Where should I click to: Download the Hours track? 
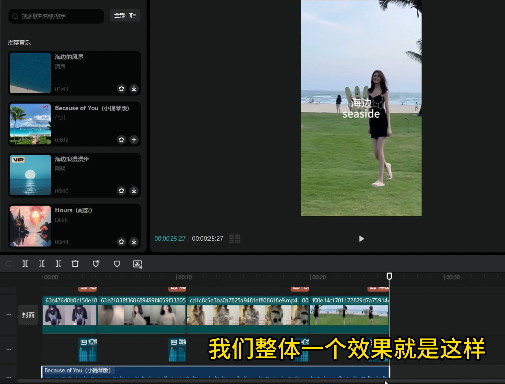pos(134,242)
